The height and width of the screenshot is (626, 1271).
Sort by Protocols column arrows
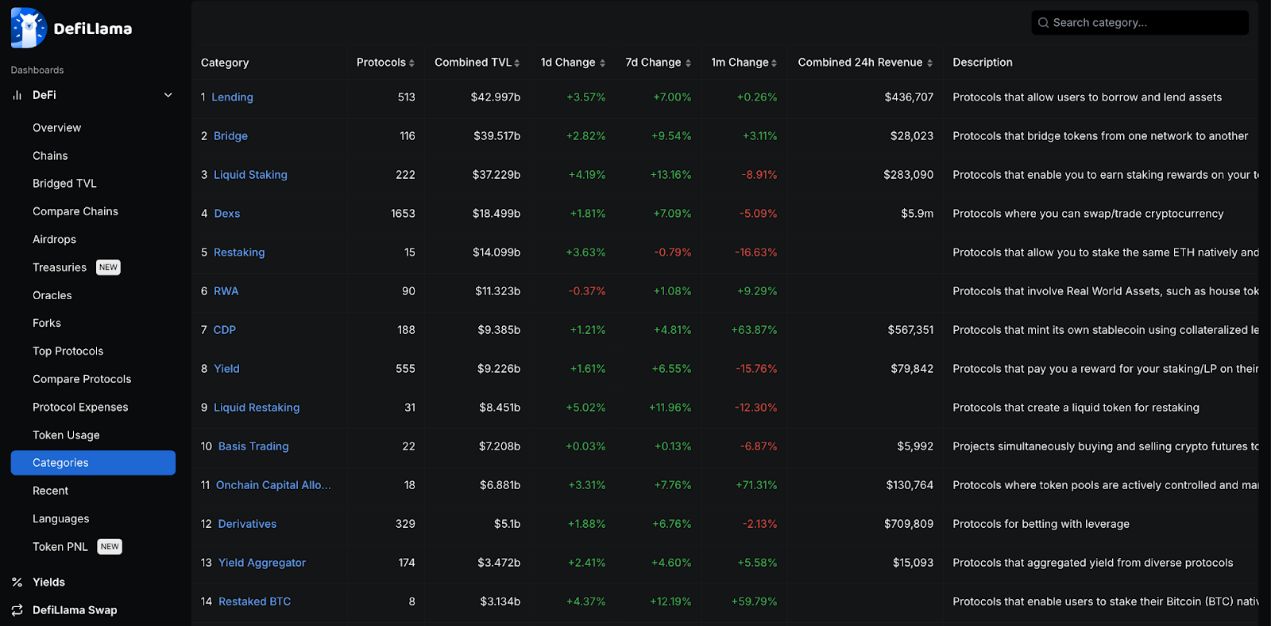(412, 63)
